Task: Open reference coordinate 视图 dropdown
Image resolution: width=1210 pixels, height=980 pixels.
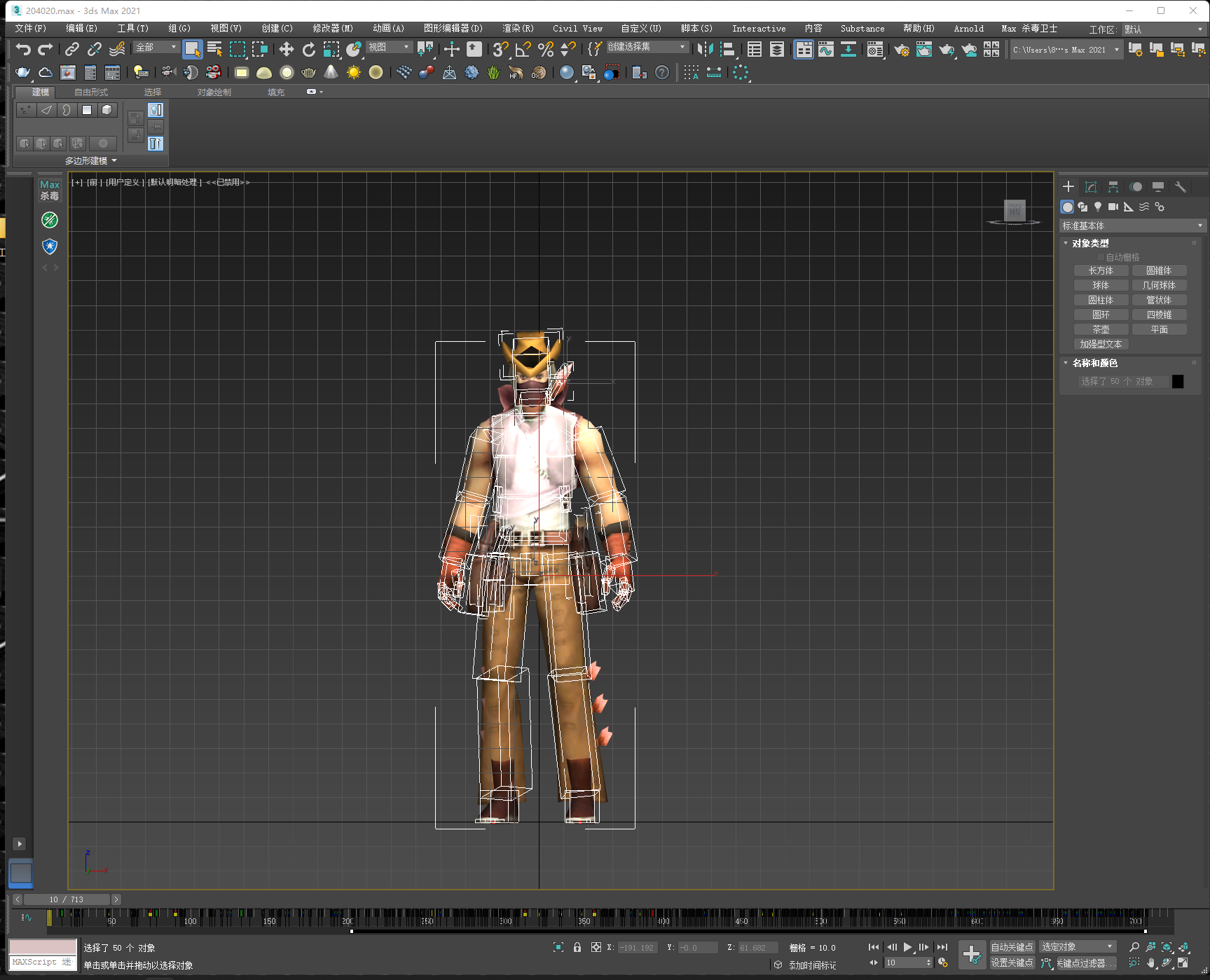Action: pos(389,47)
